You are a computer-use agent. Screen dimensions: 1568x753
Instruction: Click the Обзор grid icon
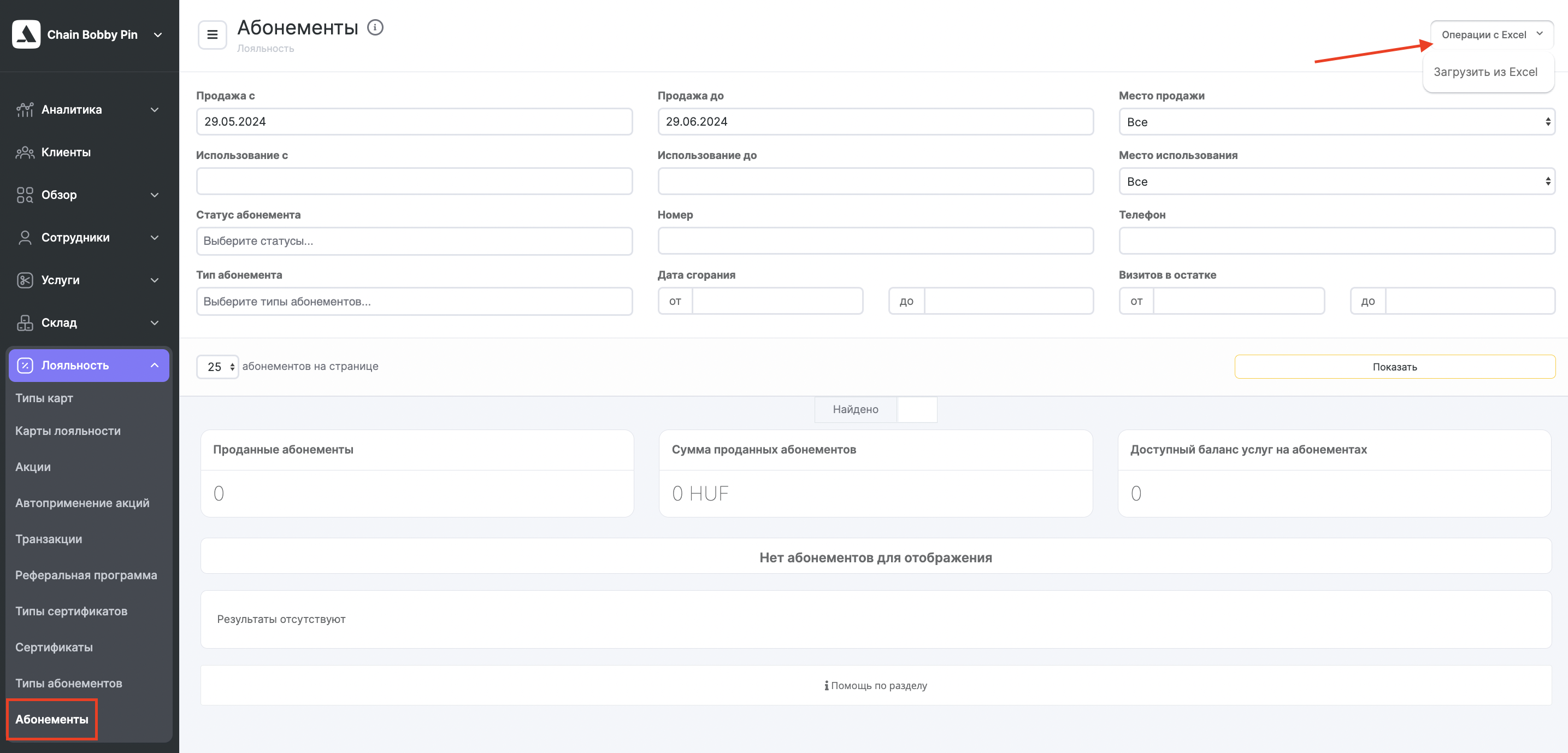click(x=25, y=195)
